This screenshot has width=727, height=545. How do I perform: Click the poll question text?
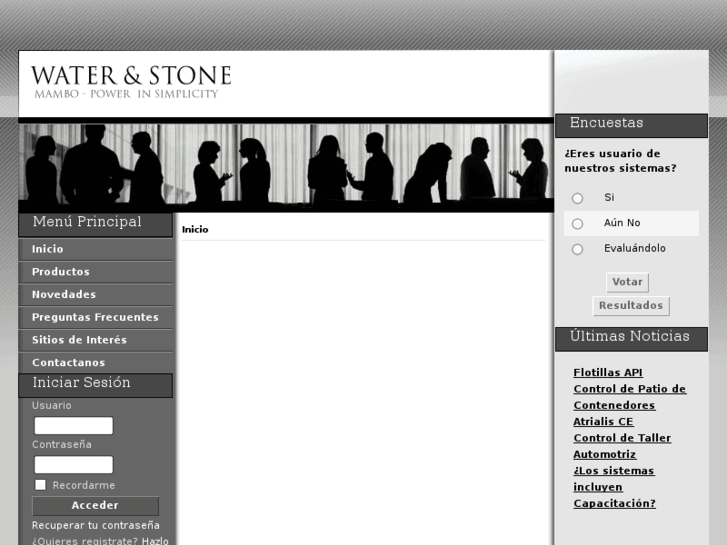click(620, 161)
